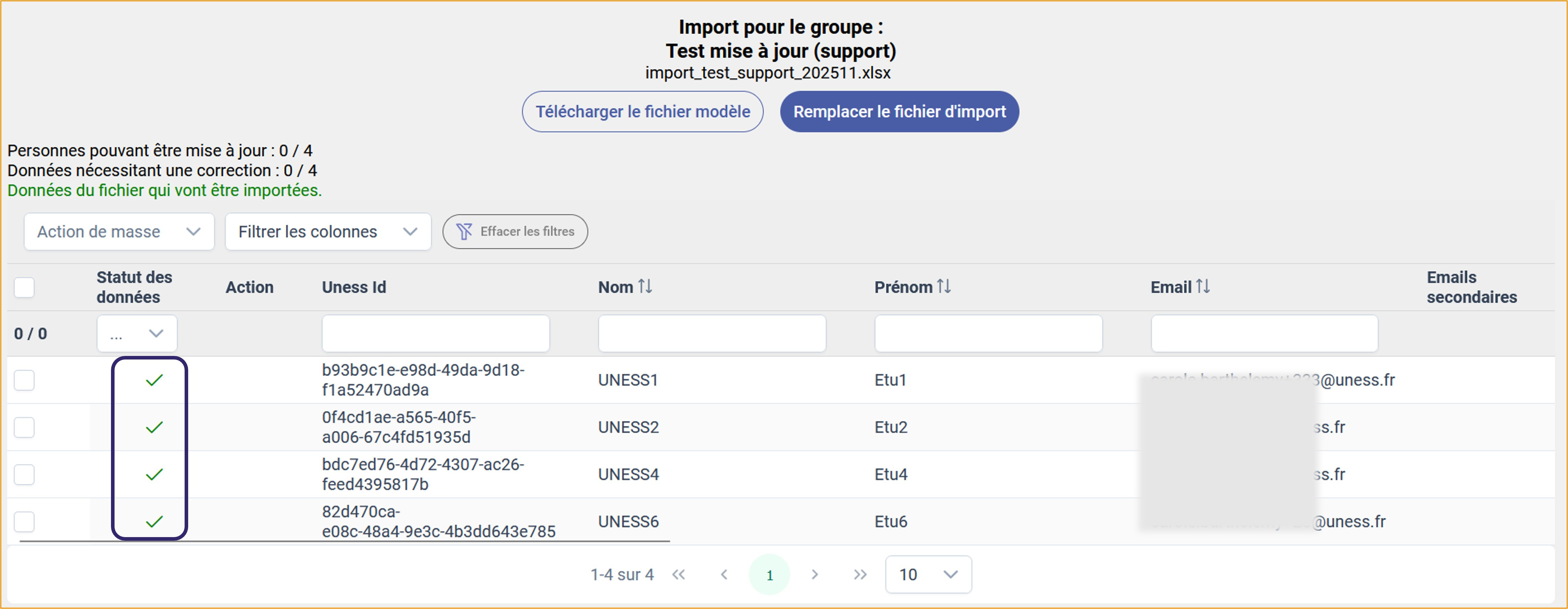
Task: Click the Email column sort arrows icon
Action: [1203, 286]
